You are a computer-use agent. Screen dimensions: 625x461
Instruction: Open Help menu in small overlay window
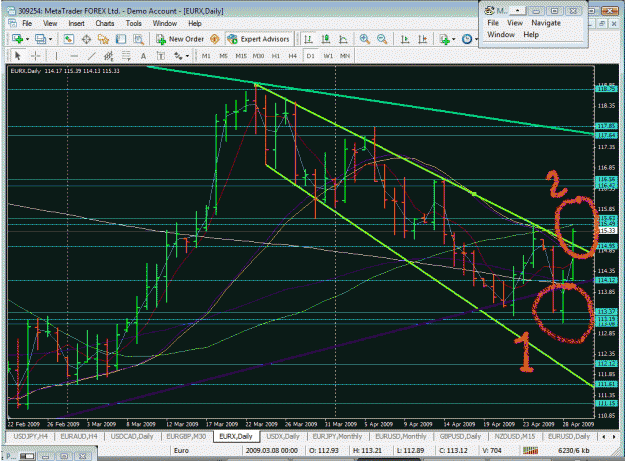(x=531, y=35)
